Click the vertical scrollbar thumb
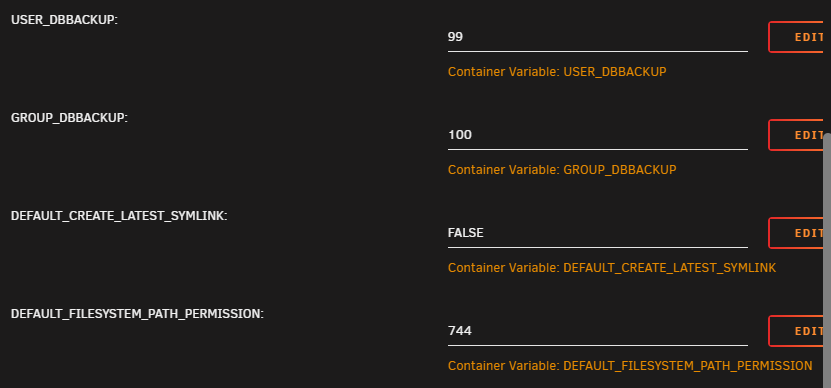Image resolution: width=831 pixels, height=388 pixels. coord(827,260)
